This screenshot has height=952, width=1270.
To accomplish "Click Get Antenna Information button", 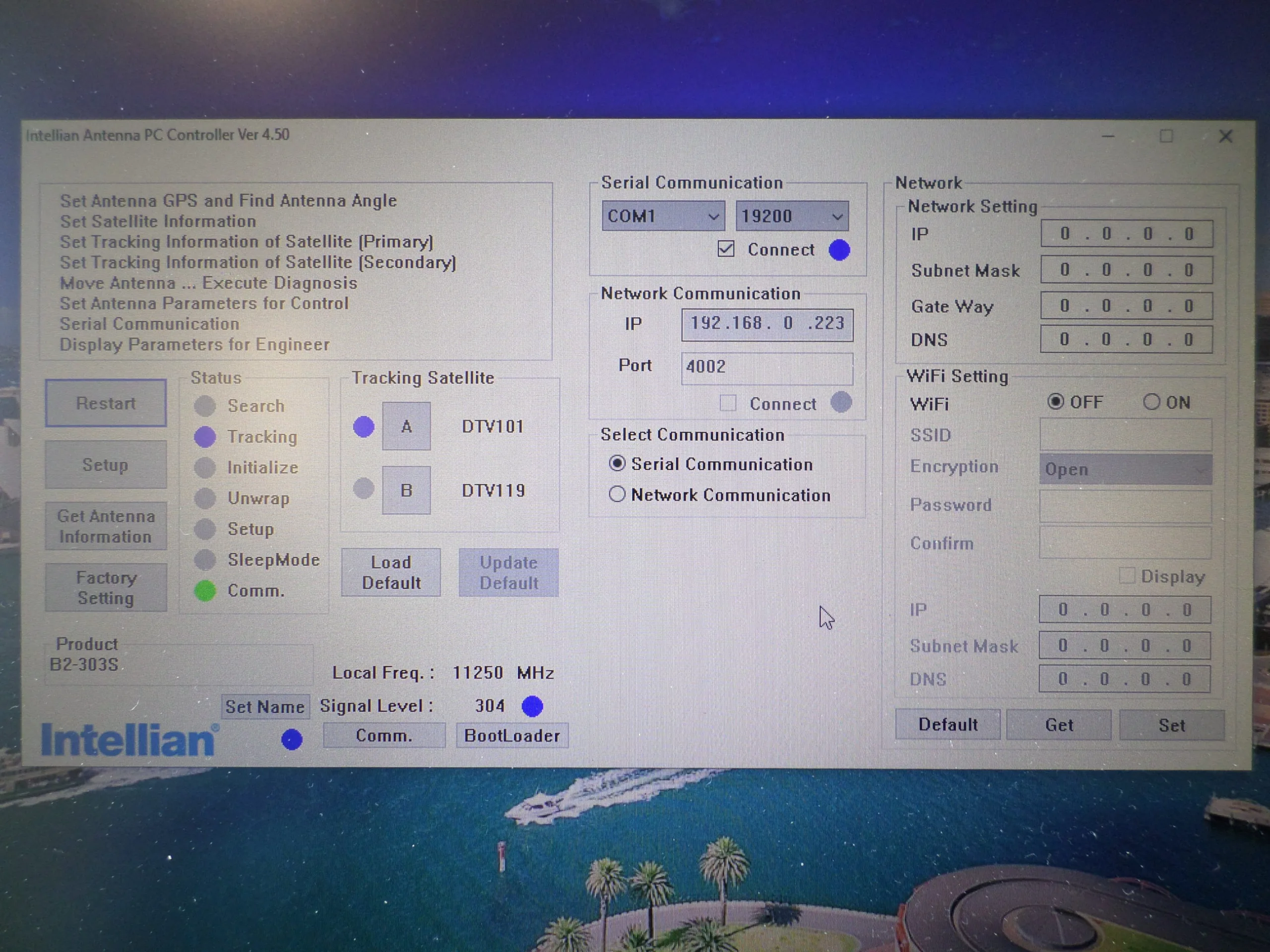I will [106, 526].
